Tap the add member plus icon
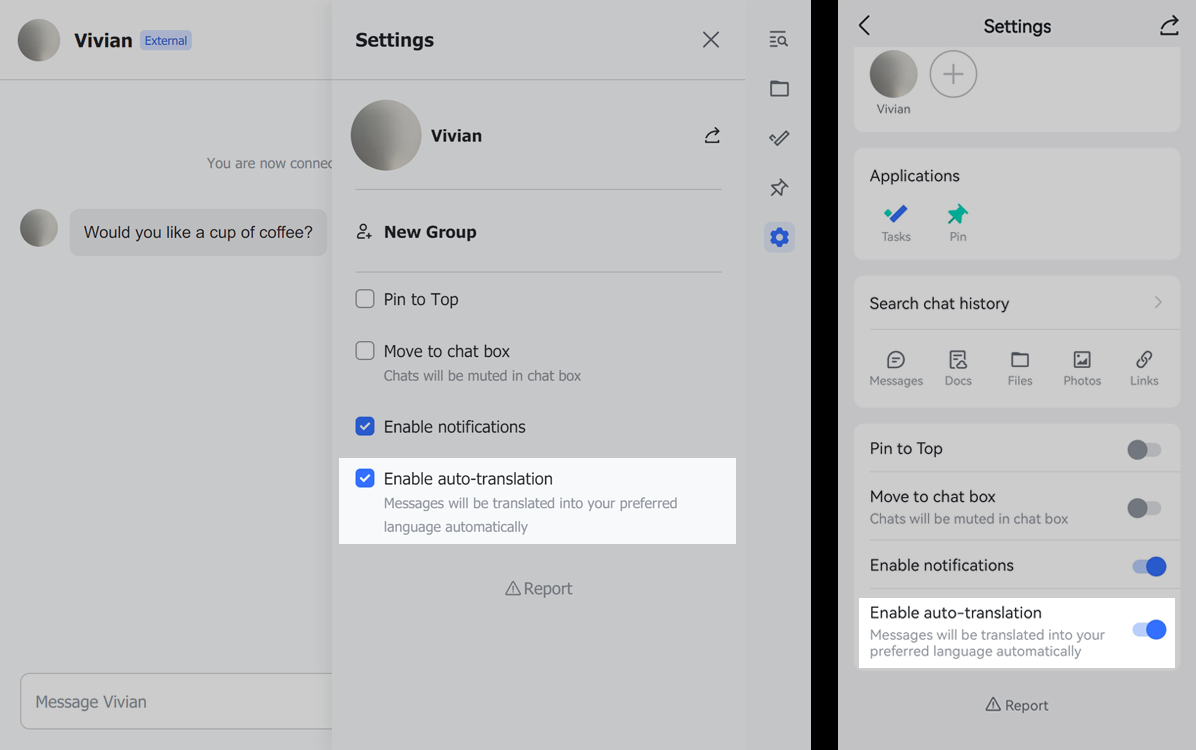Image resolution: width=1196 pixels, height=750 pixels. click(953, 75)
